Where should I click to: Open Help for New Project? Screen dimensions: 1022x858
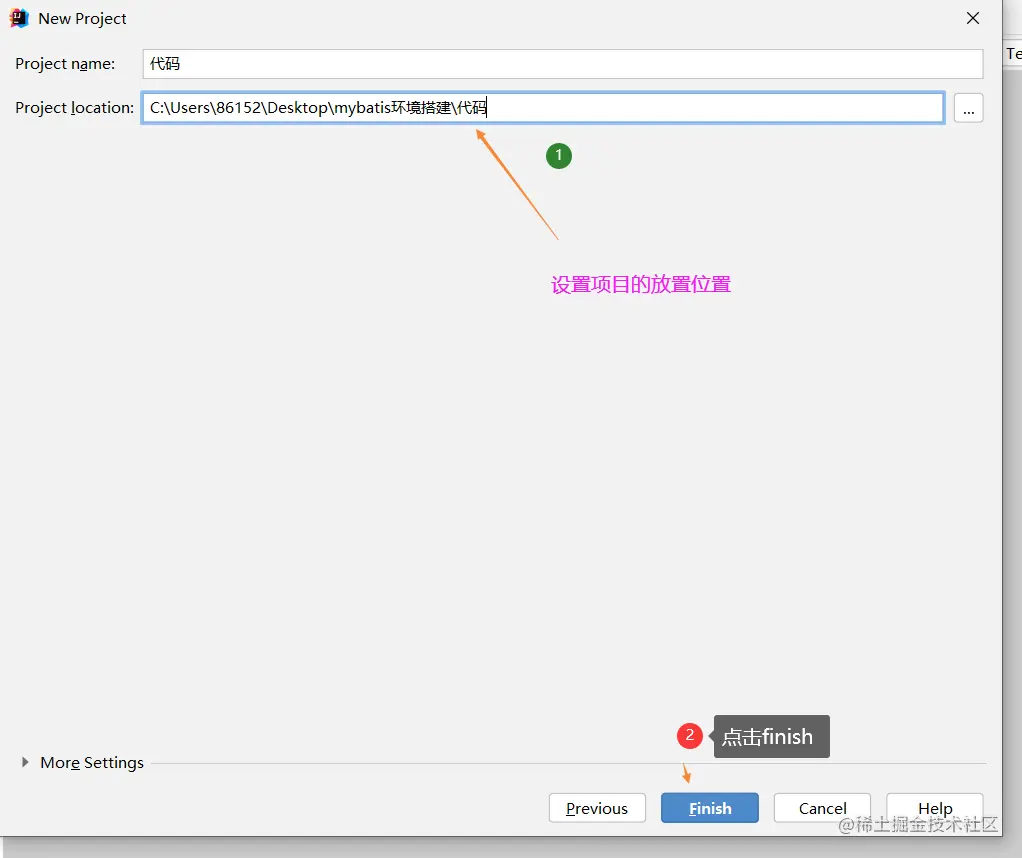(x=935, y=808)
